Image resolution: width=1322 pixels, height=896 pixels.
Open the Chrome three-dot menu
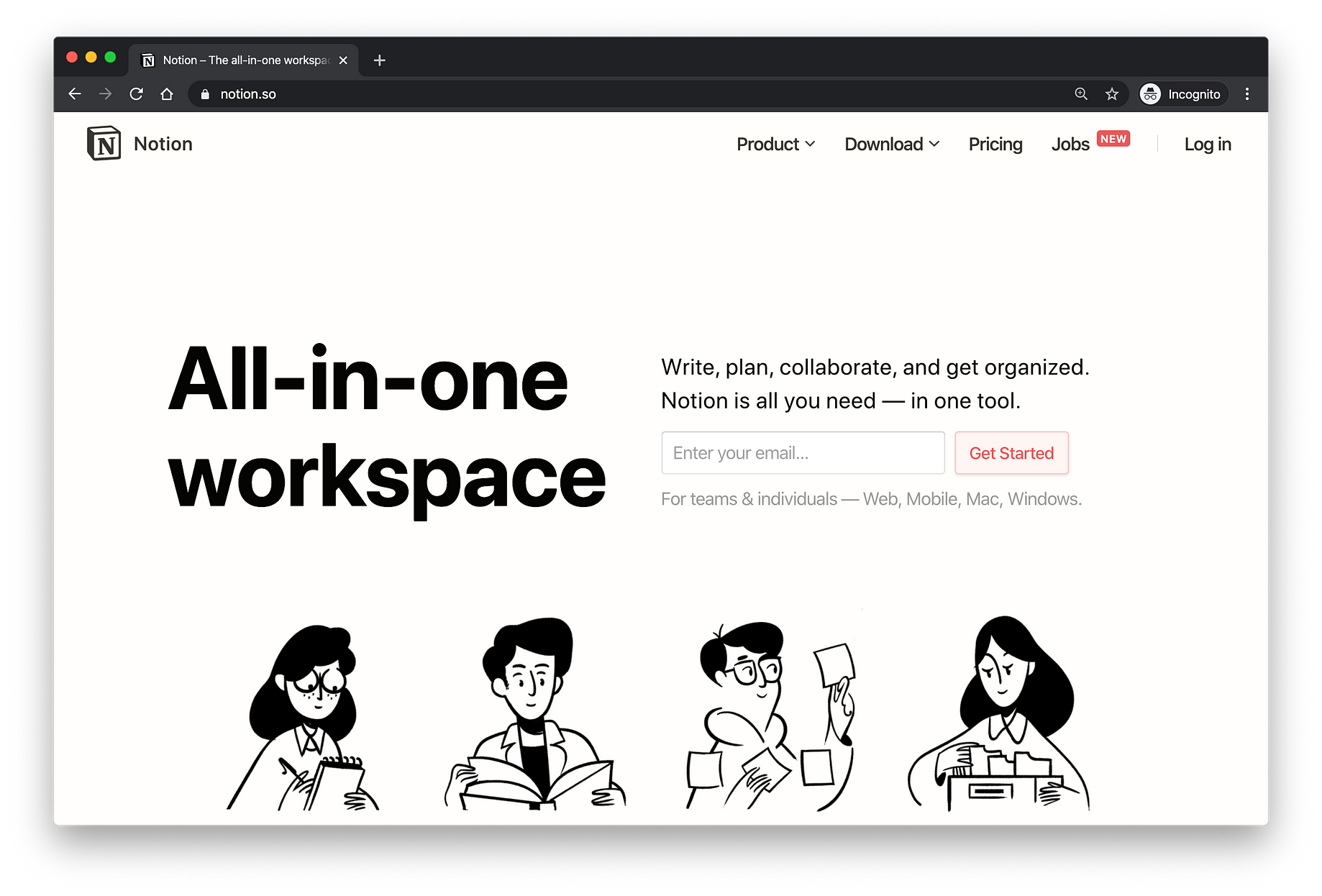[x=1247, y=94]
